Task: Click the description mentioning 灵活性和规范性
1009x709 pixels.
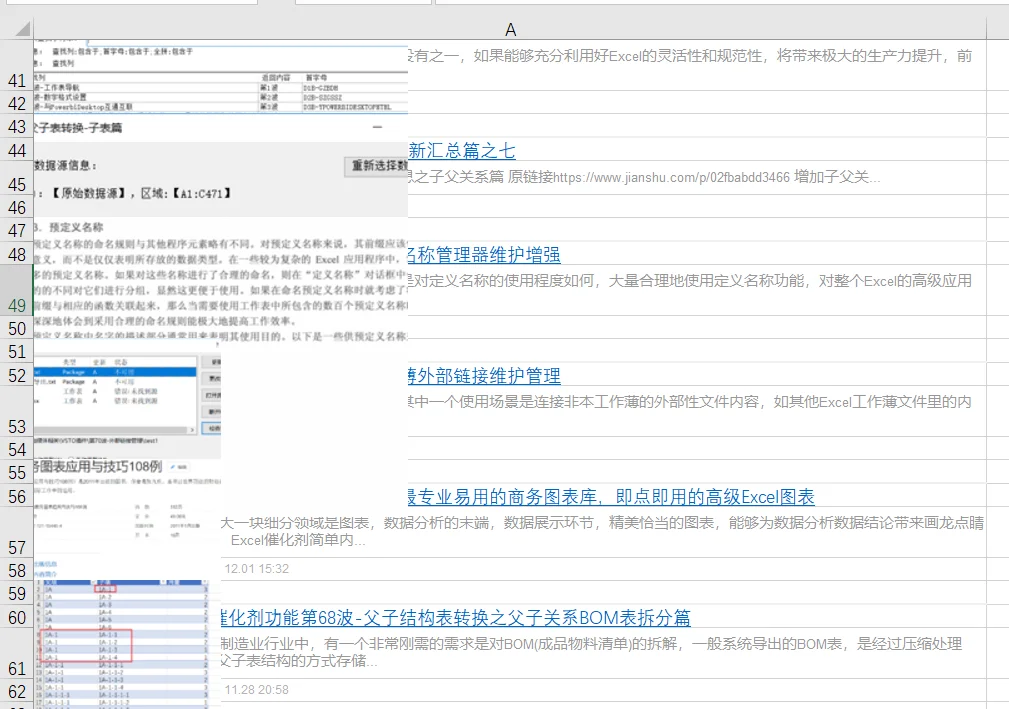Action: tap(690, 55)
